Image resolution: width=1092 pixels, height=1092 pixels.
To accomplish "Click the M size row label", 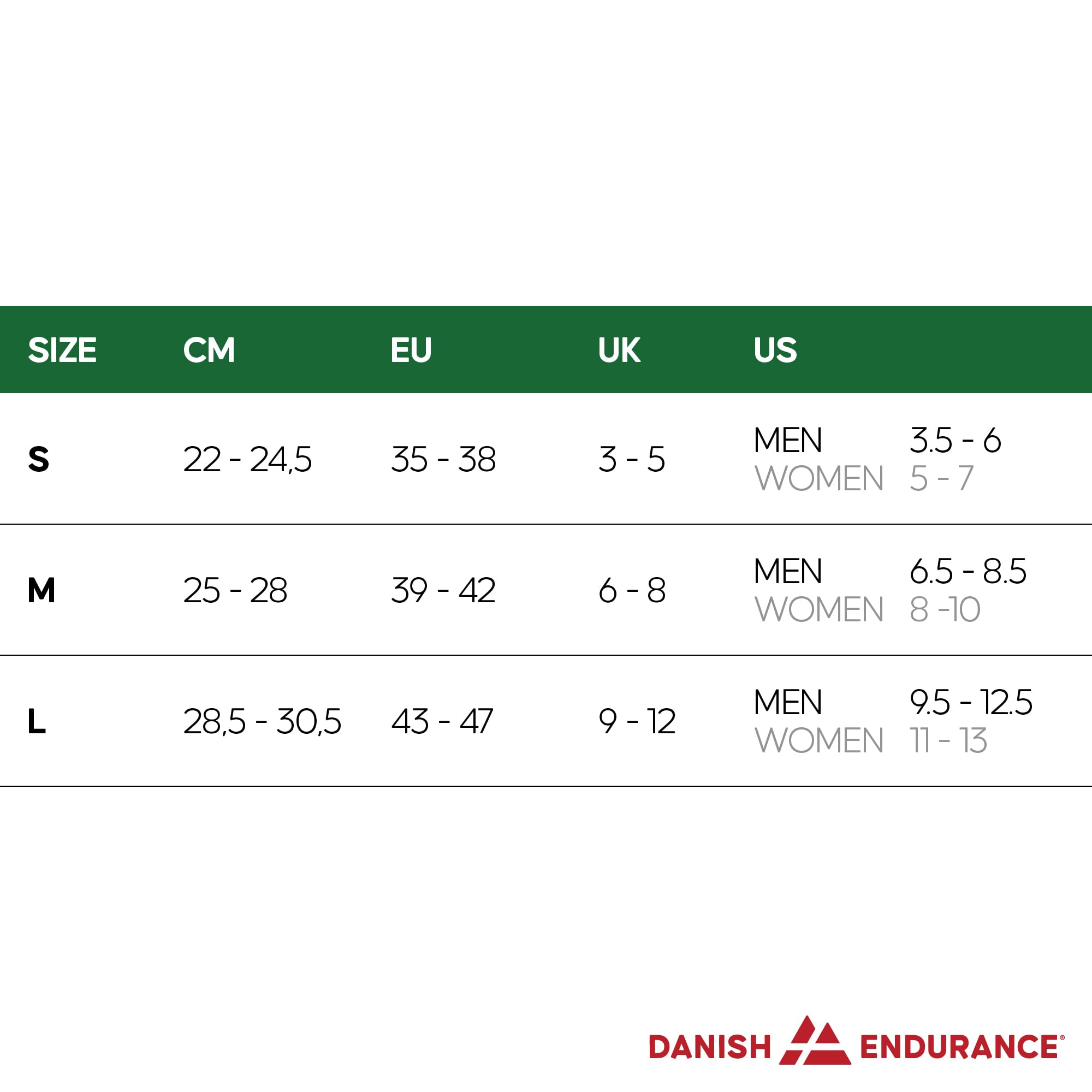I will (x=41, y=590).
